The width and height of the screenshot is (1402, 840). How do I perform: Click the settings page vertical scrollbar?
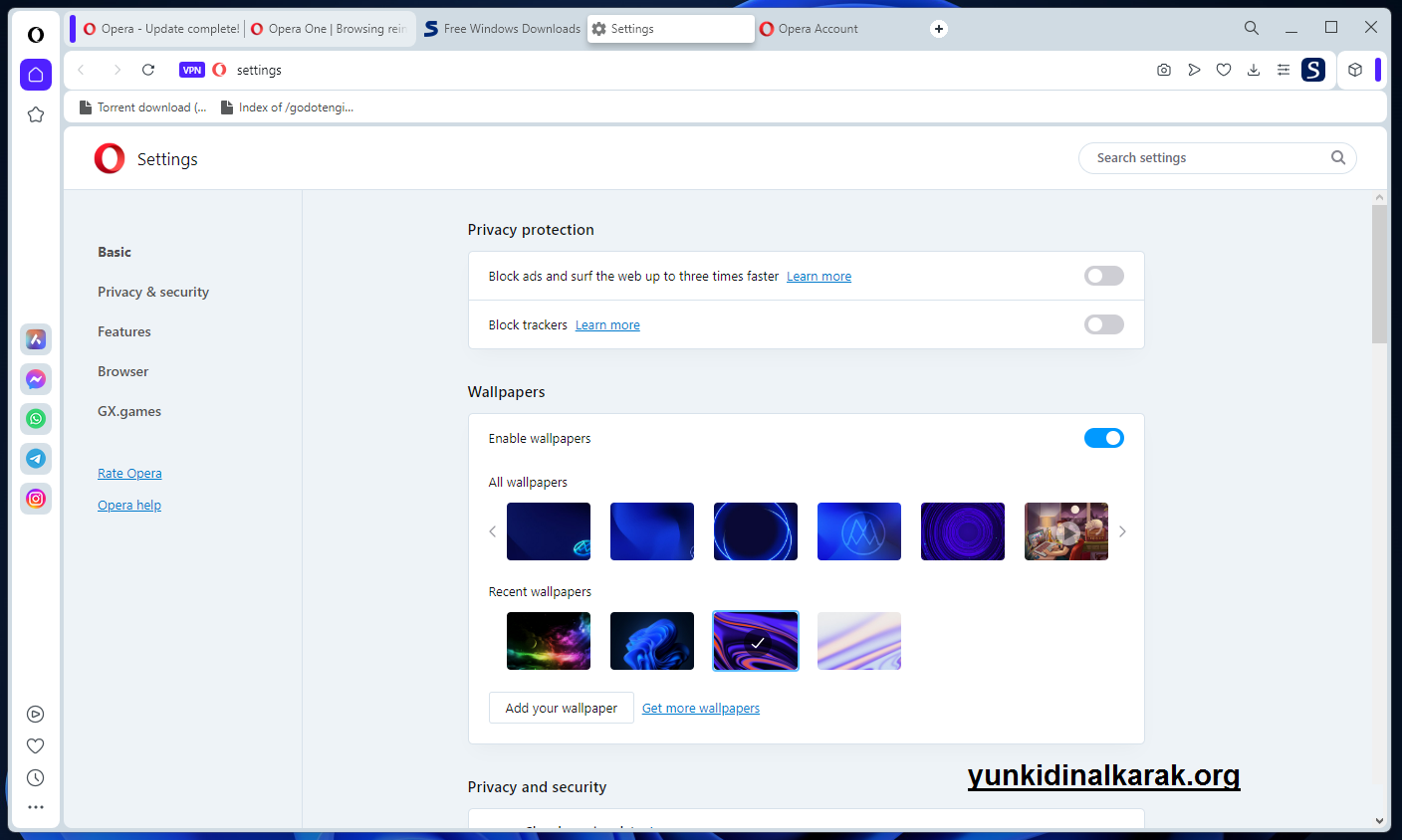point(1379,275)
